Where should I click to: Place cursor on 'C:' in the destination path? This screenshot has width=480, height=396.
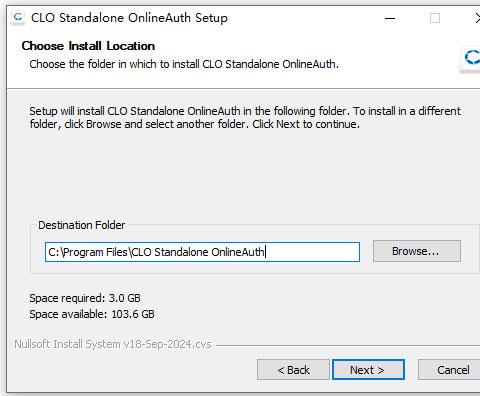(x=53, y=252)
